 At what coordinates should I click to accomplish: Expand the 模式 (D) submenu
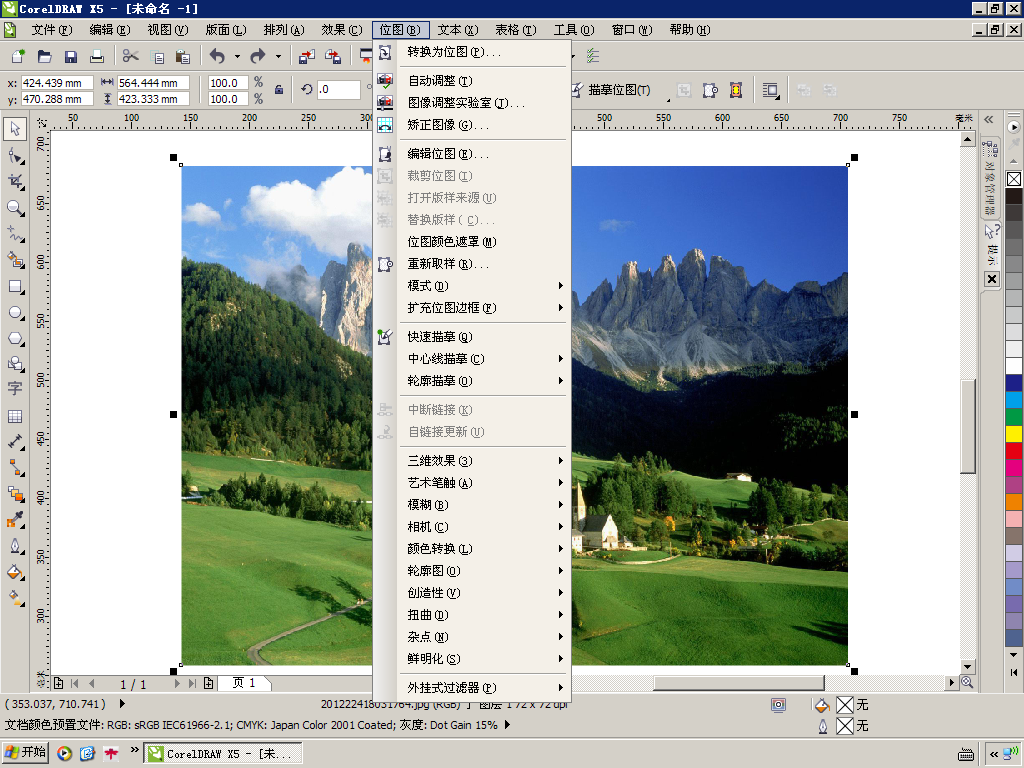[x=485, y=286]
